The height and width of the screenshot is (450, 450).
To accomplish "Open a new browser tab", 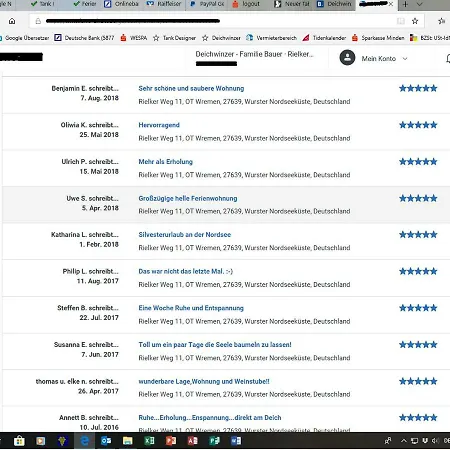I will click(x=405, y=4).
